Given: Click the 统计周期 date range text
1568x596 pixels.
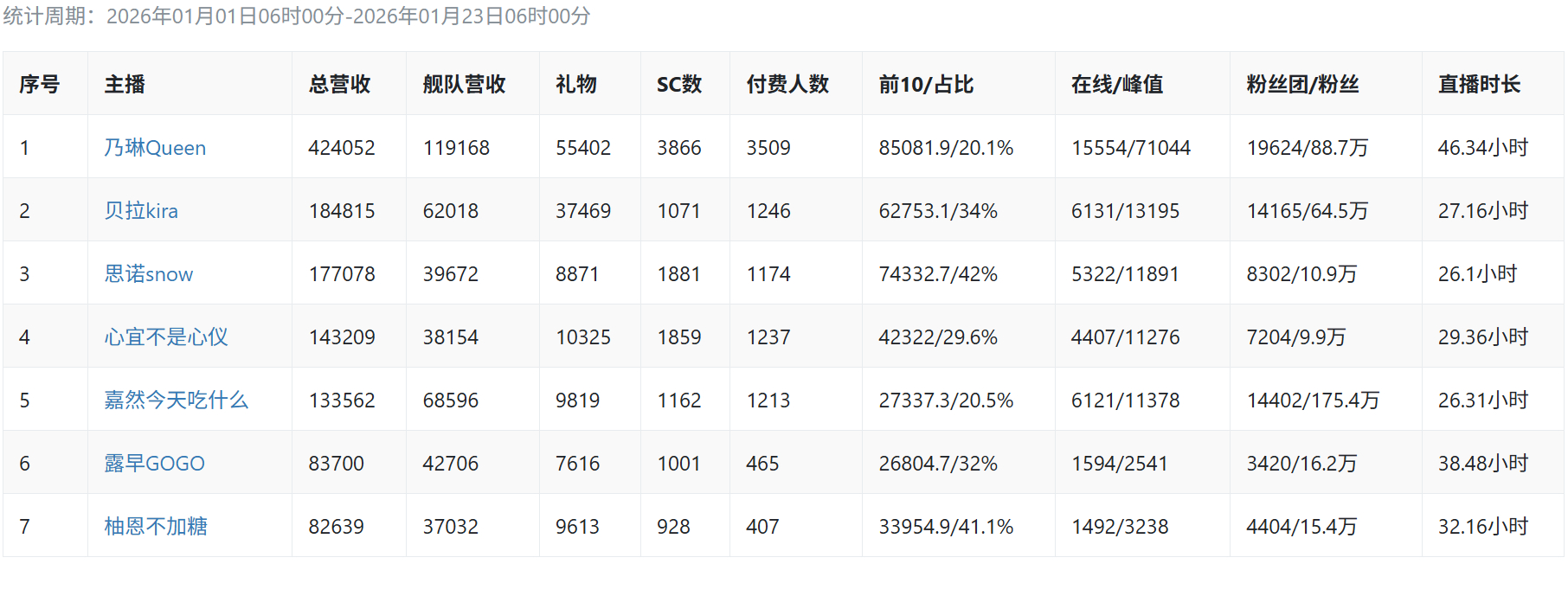Looking at the screenshot, I should [297, 16].
